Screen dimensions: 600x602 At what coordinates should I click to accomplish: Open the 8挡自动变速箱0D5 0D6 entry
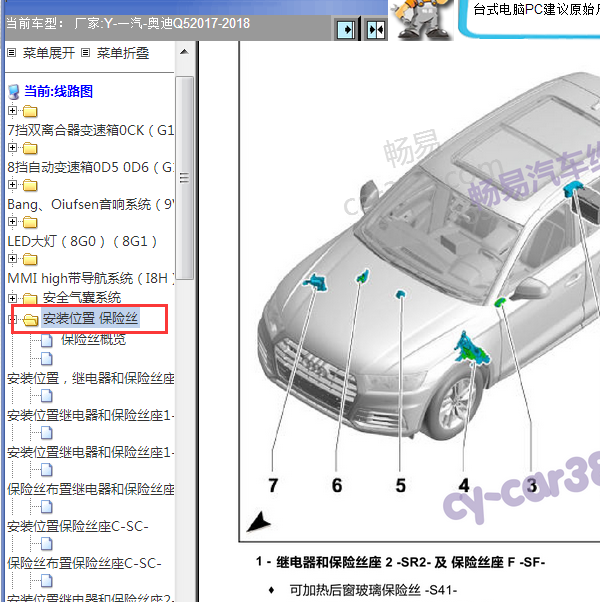(x=91, y=167)
